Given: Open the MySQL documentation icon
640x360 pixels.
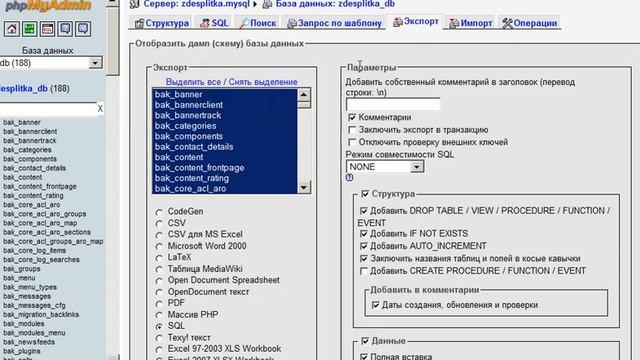Looking at the screenshot, I should tap(83, 29).
